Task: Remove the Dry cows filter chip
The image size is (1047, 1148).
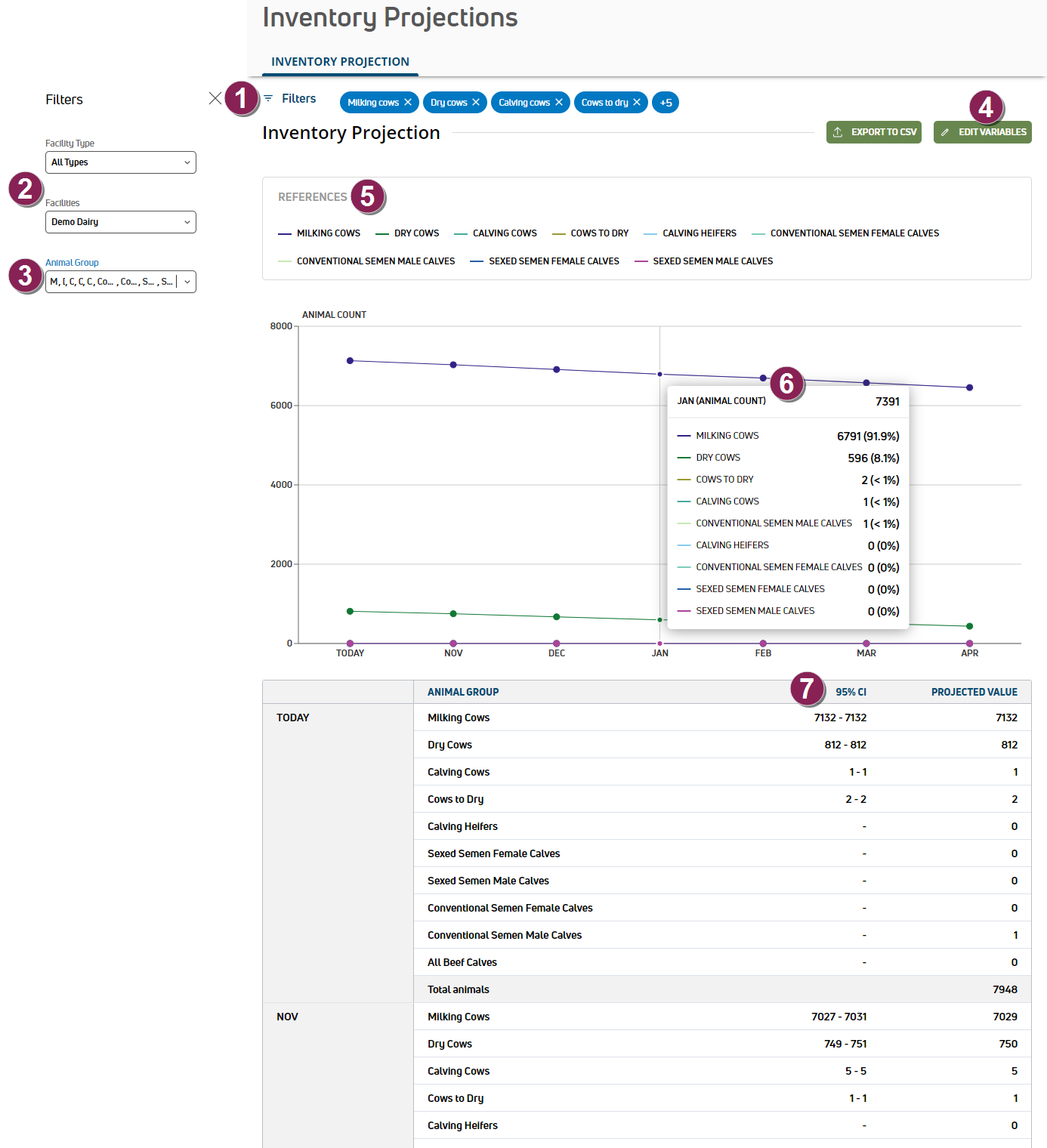Action: (x=476, y=103)
